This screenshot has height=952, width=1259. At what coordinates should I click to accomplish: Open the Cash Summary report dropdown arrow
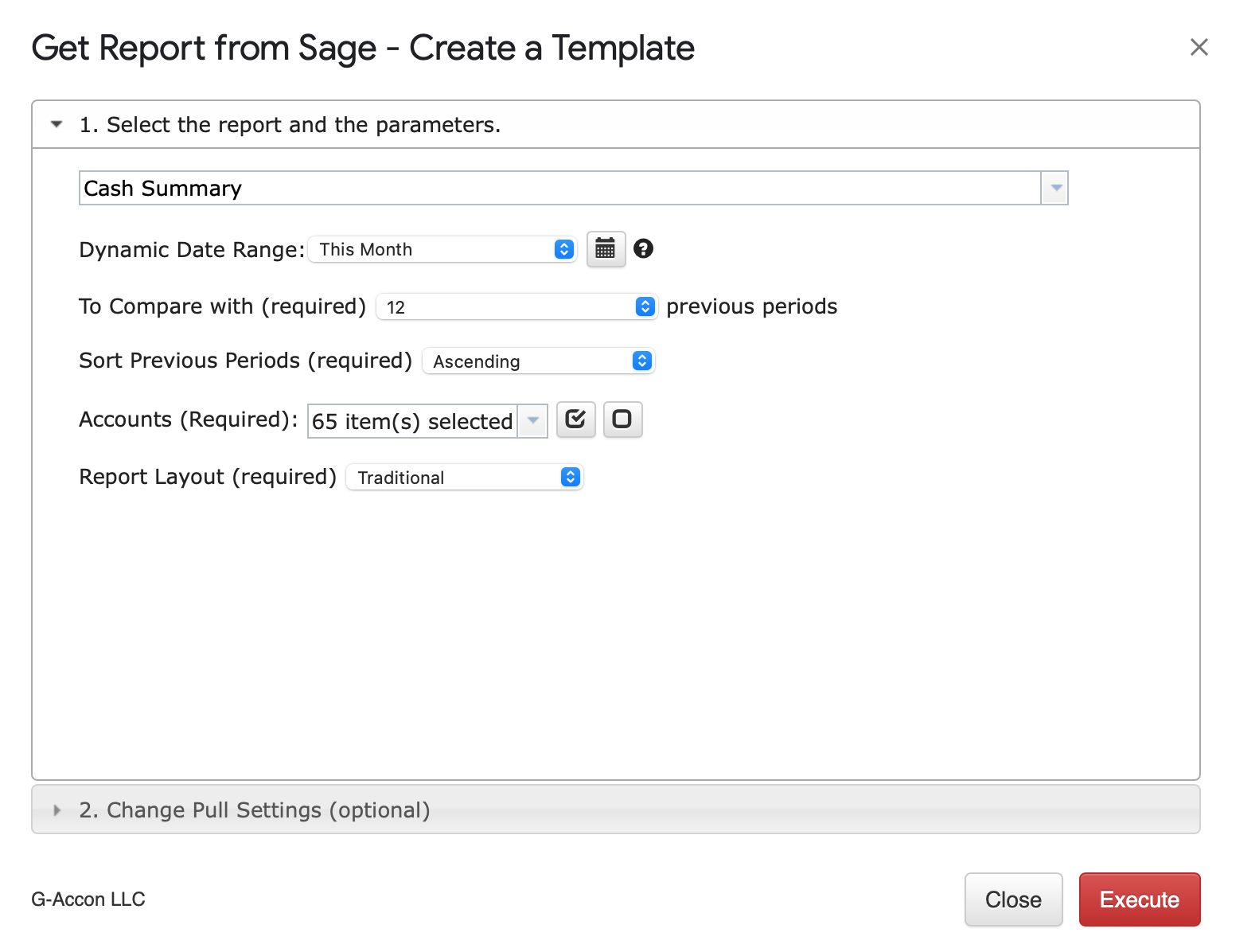(x=1055, y=188)
